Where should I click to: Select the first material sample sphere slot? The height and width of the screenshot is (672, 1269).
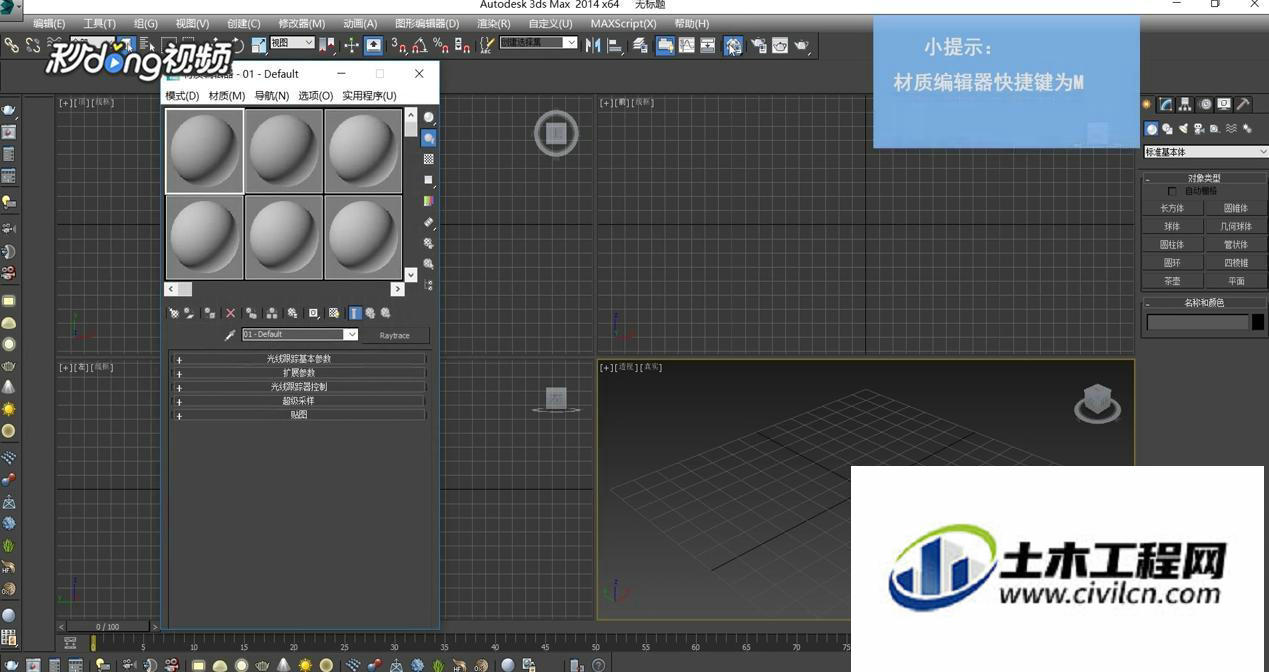pos(204,151)
